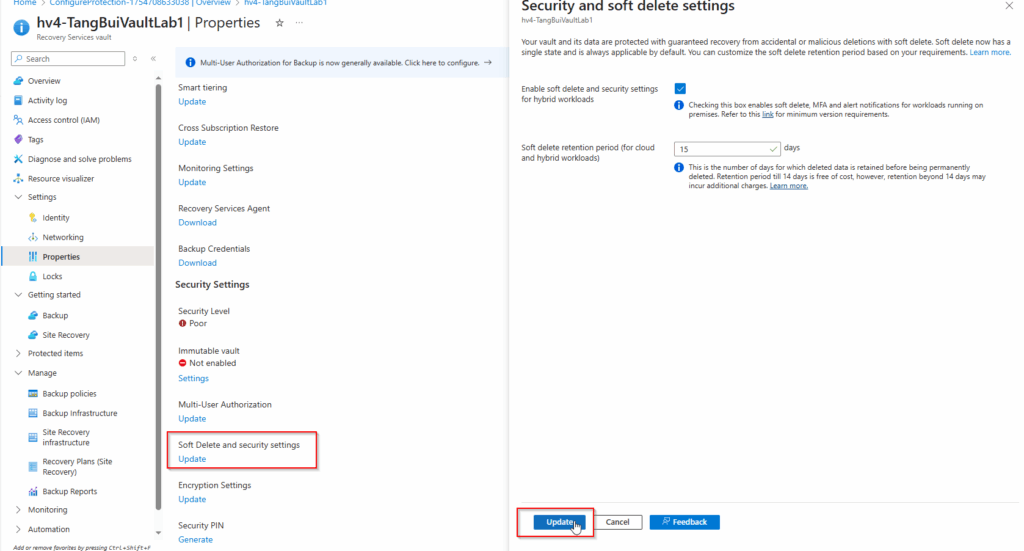Click the Diagnose wrench icon
1024x551 pixels.
(18, 159)
